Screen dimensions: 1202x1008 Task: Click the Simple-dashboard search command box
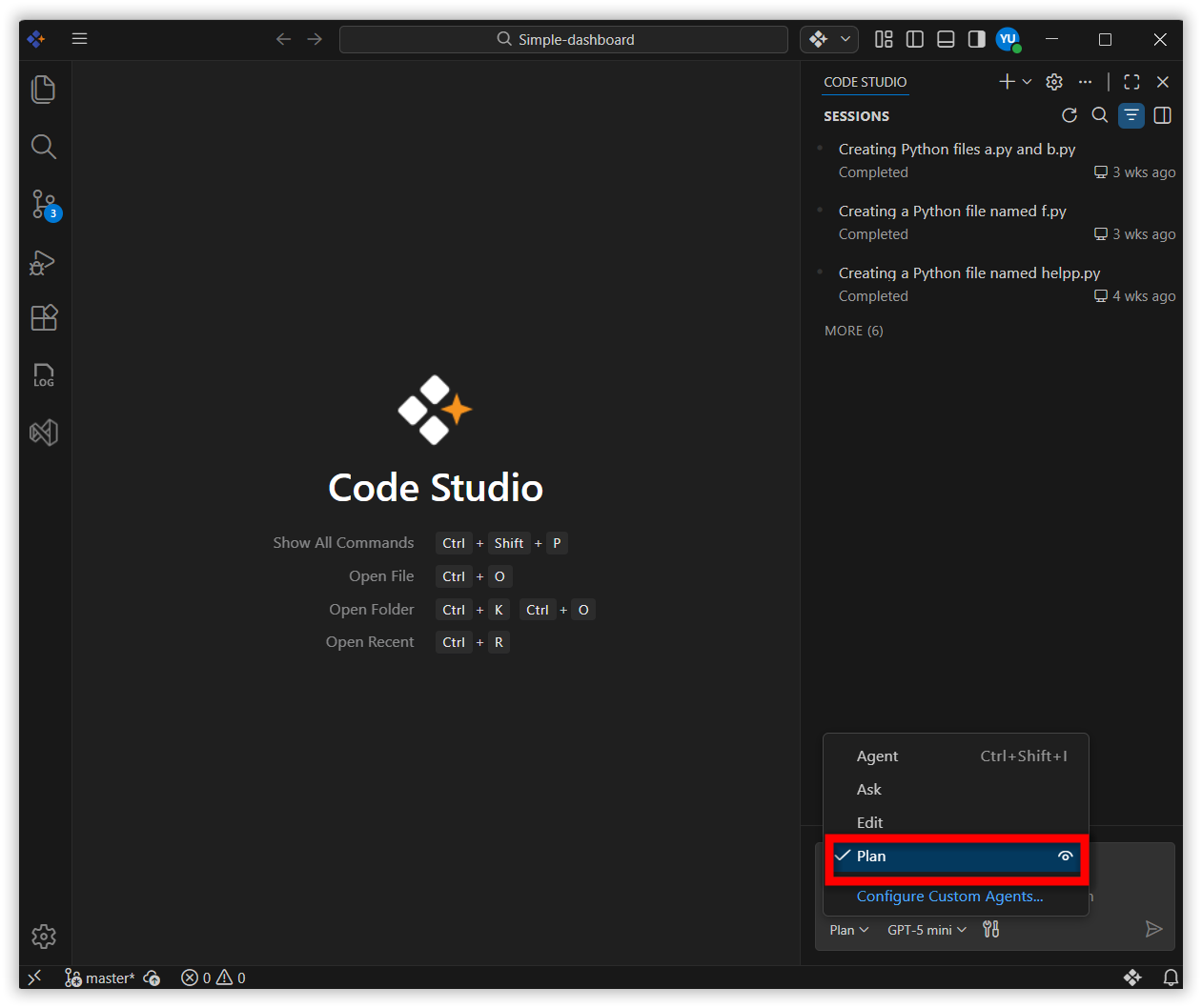[564, 39]
